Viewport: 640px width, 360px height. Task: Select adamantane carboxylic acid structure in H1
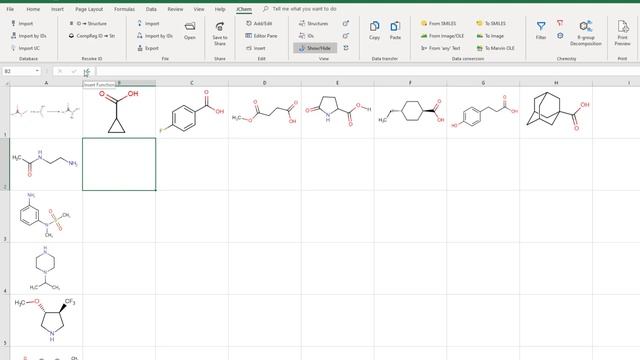[558, 111]
